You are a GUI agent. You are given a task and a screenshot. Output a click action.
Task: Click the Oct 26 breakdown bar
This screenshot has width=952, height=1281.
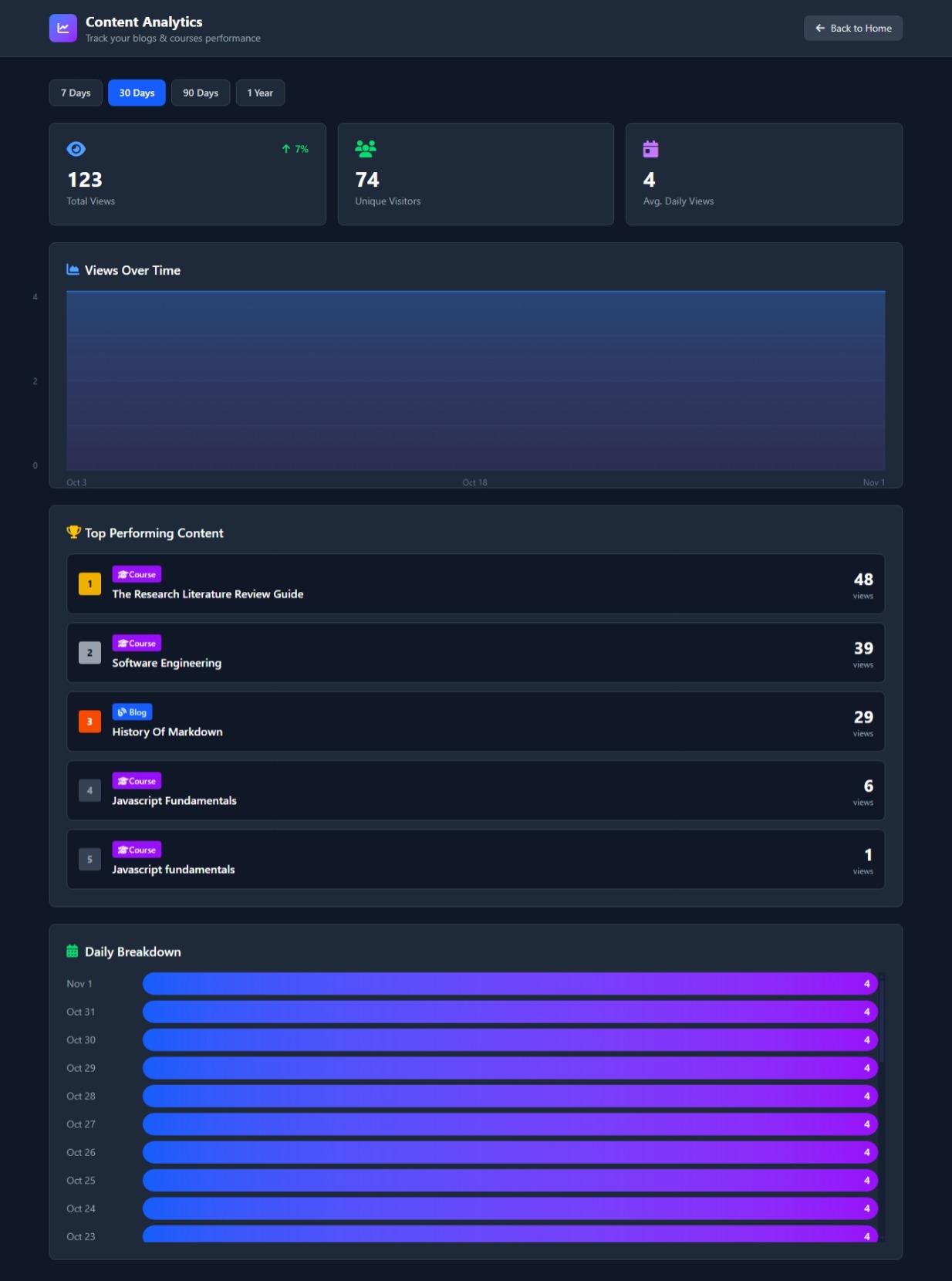coord(510,1152)
